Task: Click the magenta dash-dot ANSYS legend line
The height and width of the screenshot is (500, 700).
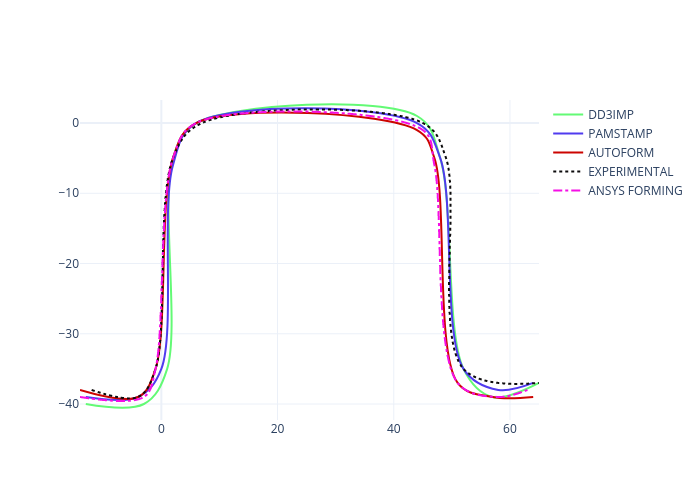Action: point(567,191)
